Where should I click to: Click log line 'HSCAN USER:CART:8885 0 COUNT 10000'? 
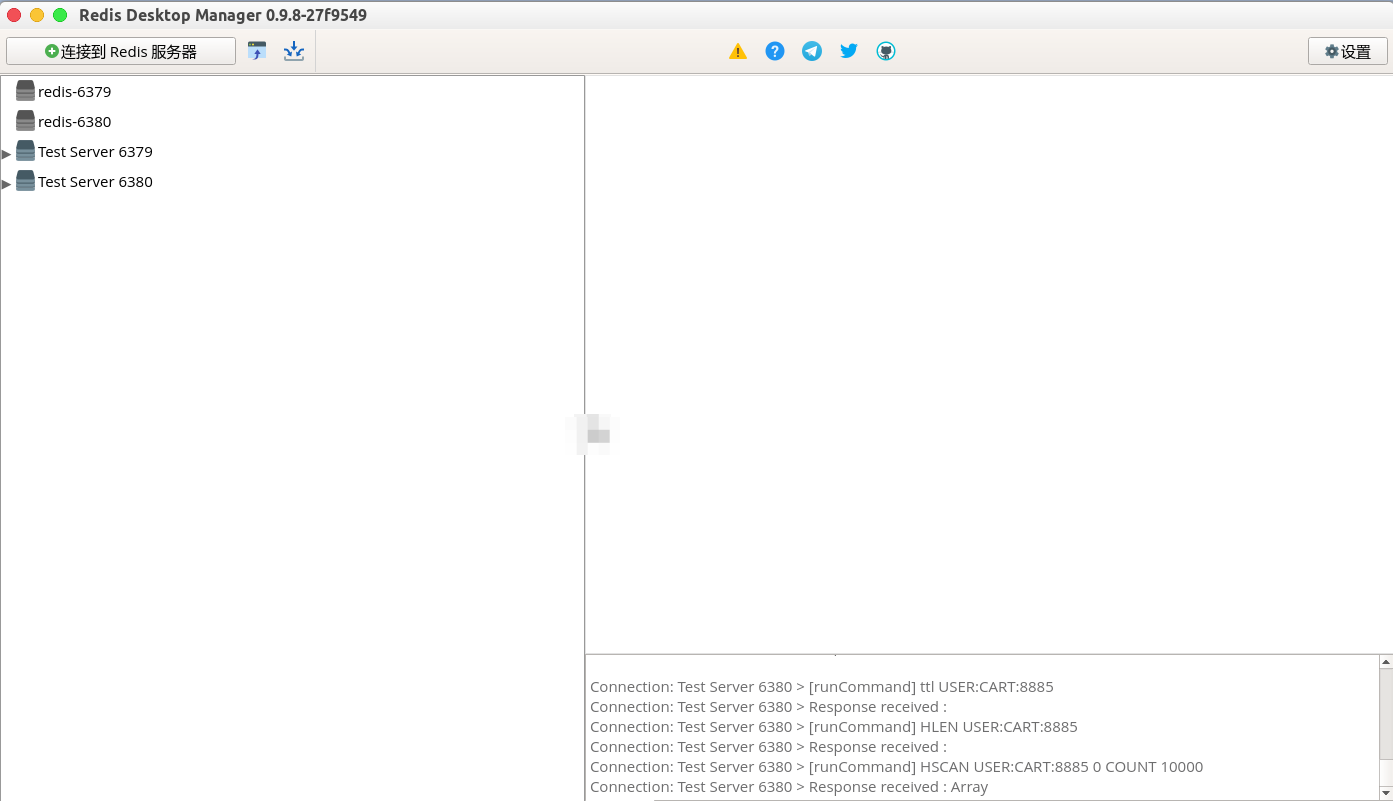point(896,767)
